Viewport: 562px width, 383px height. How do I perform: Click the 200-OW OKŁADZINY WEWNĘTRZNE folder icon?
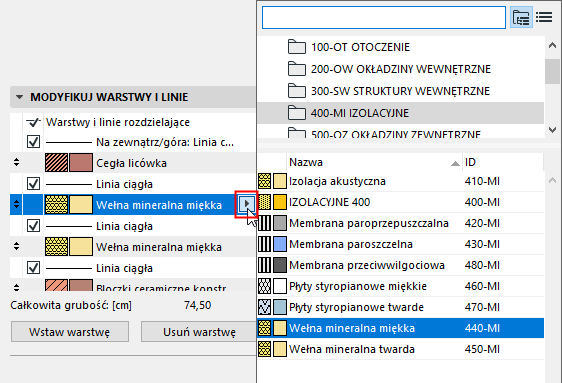(297, 69)
